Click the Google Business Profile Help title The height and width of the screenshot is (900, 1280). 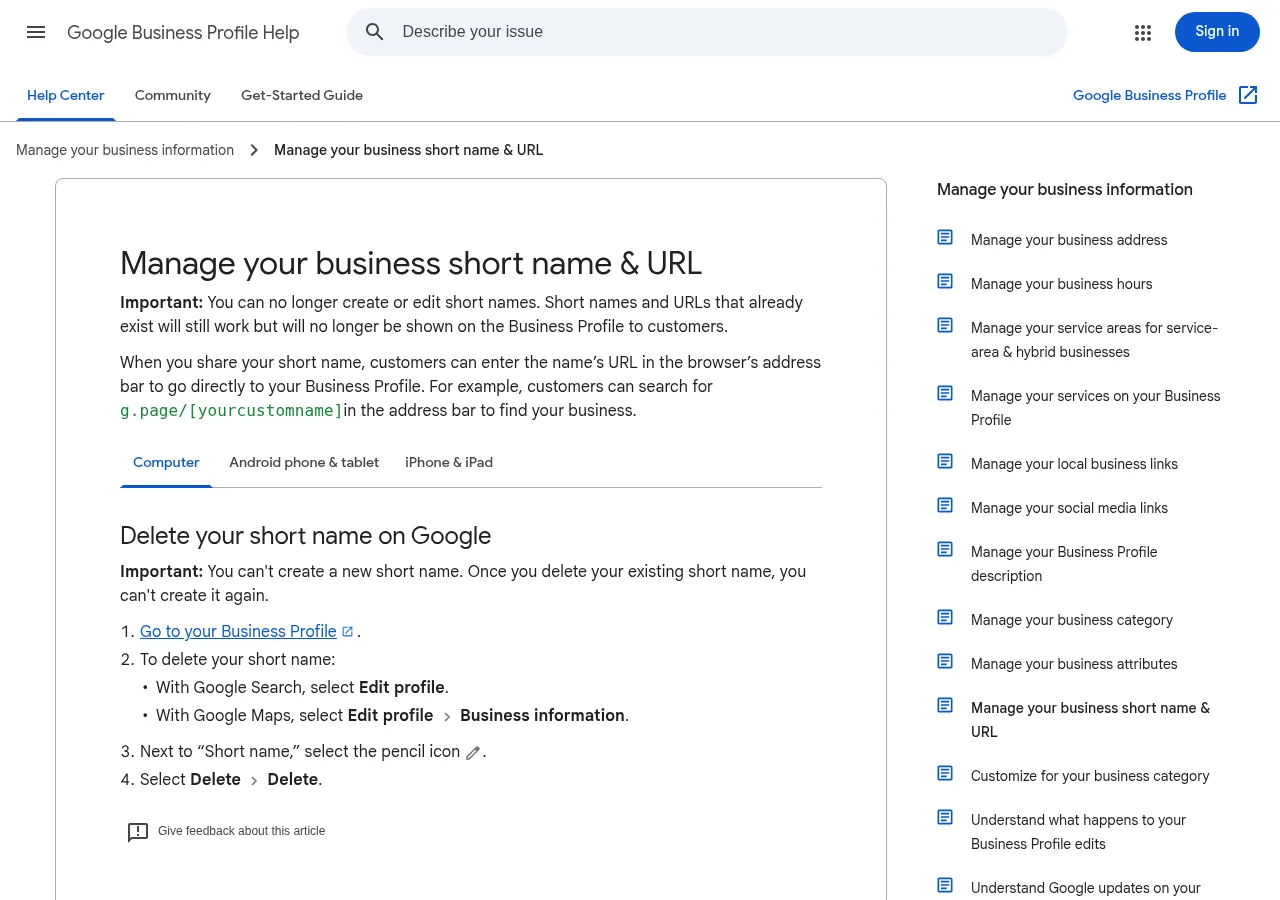tap(183, 33)
